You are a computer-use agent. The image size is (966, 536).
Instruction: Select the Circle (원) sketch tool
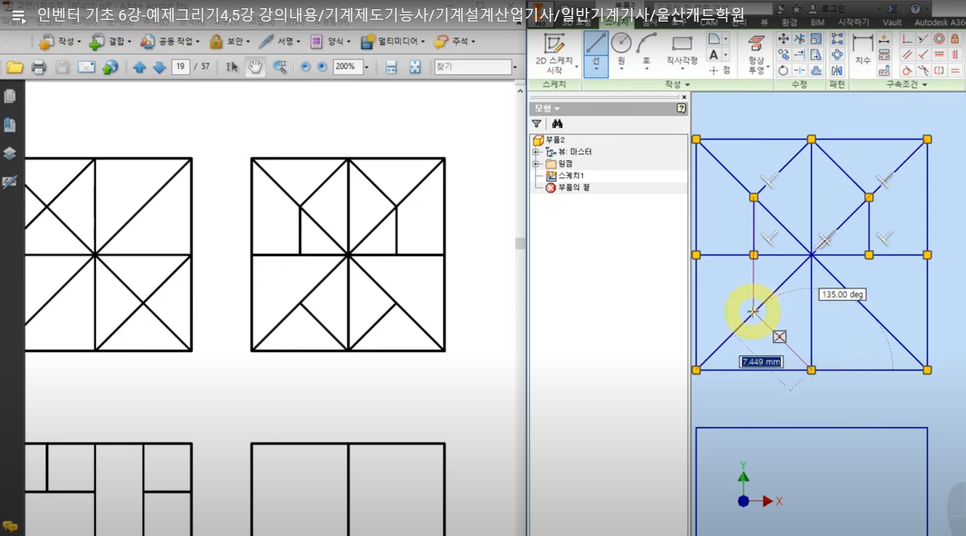621,51
